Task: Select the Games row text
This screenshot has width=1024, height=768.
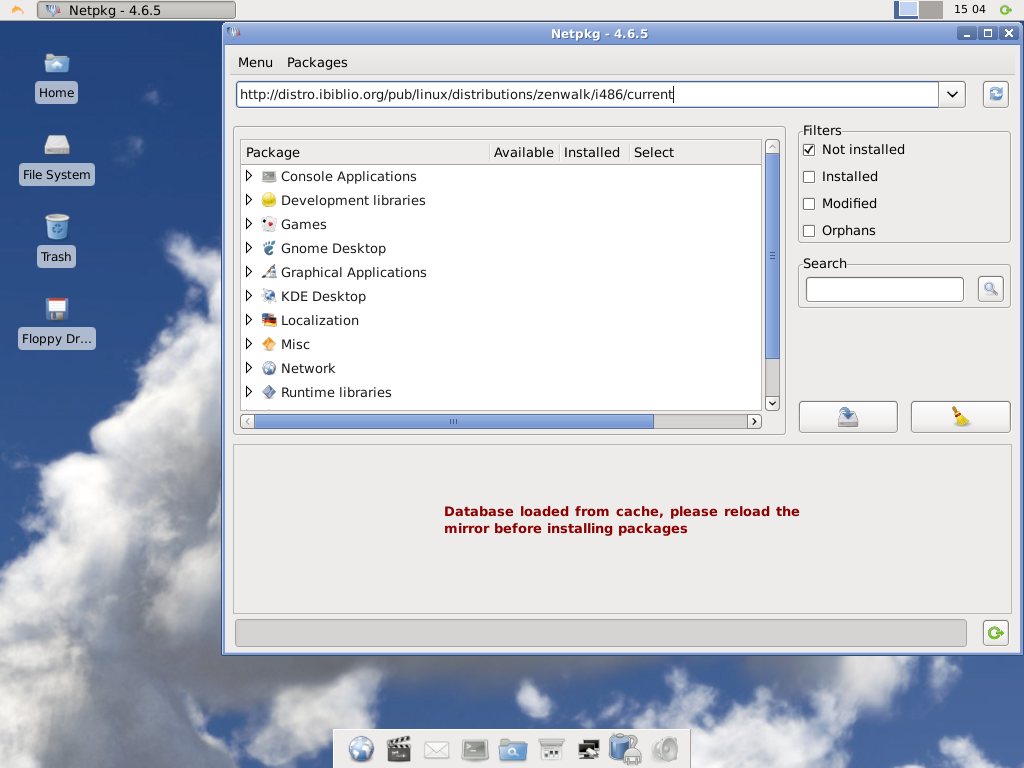Action: point(304,224)
